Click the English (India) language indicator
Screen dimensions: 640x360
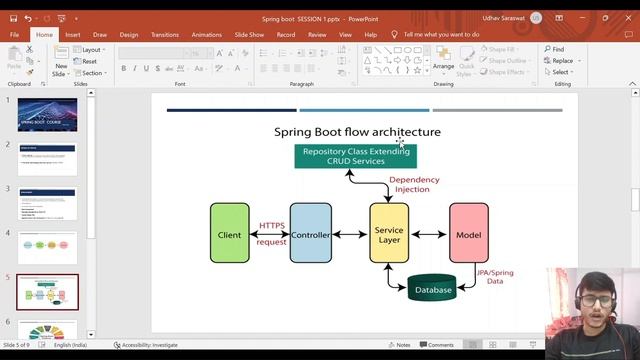pyautogui.click(x=70, y=345)
